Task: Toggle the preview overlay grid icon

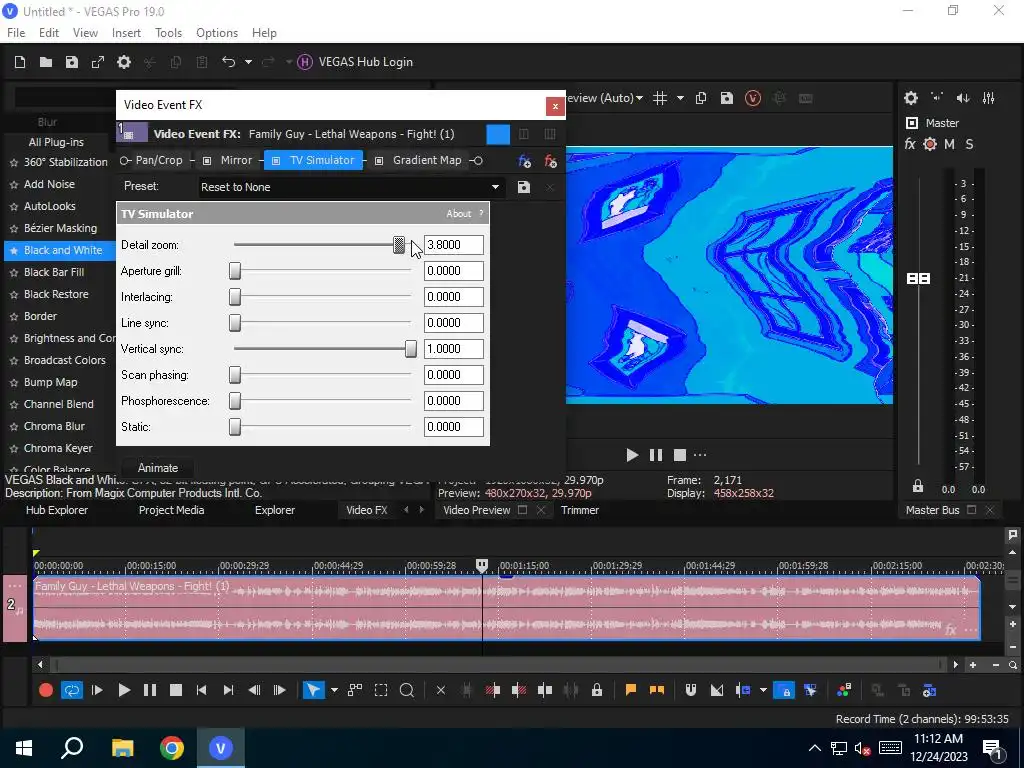Action: 660,98
